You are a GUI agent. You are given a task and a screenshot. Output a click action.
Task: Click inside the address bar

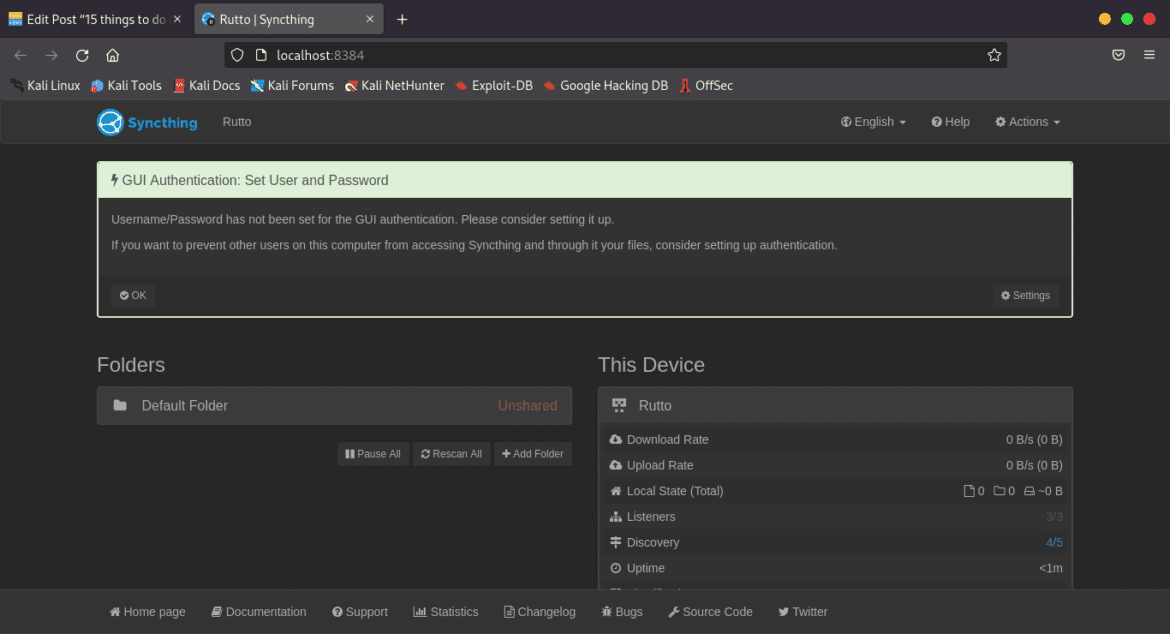coord(500,55)
